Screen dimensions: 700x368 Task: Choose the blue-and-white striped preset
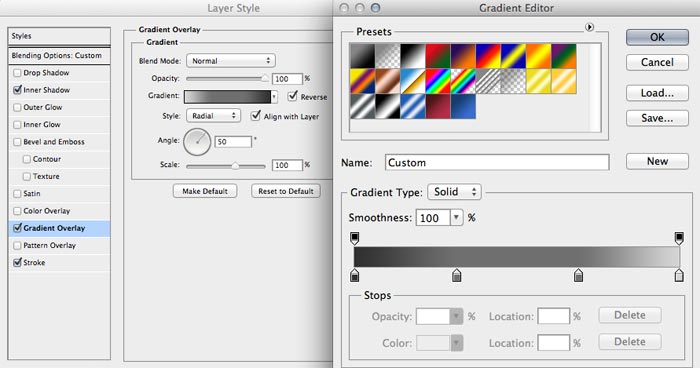[412, 106]
